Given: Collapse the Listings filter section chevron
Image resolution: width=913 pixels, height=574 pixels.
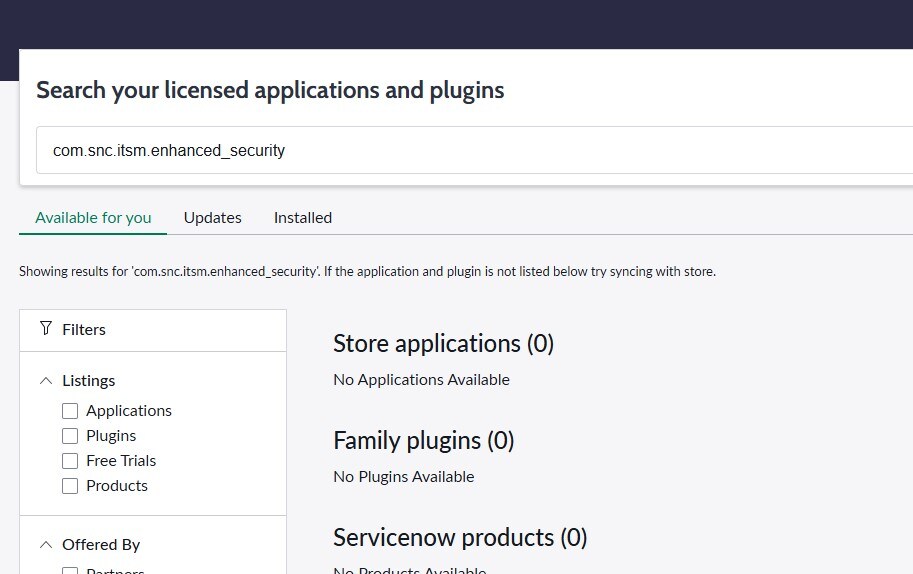Looking at the screenshot, I should 46,380.
